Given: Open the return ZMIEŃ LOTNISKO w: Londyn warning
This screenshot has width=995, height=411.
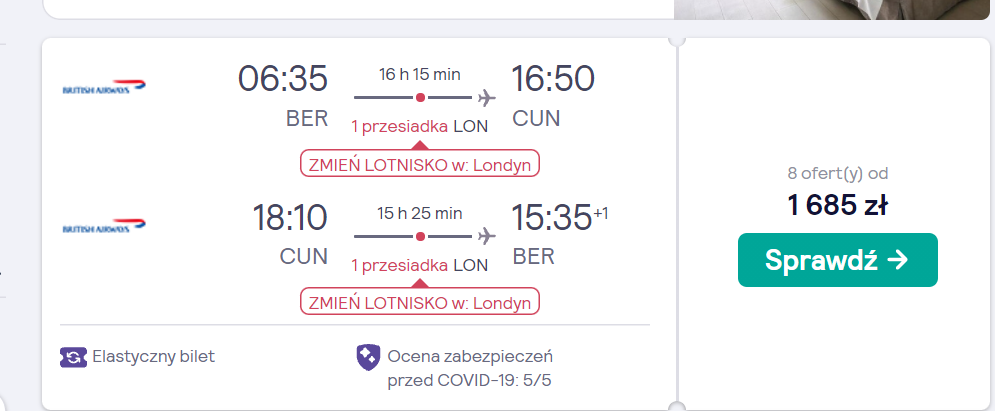Looking at the screenshot, I should coord(419,301).
